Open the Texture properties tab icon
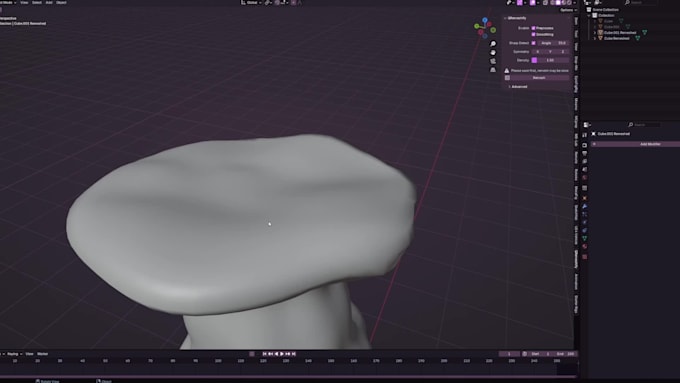680x383 pixels. [x=585, y=257]
